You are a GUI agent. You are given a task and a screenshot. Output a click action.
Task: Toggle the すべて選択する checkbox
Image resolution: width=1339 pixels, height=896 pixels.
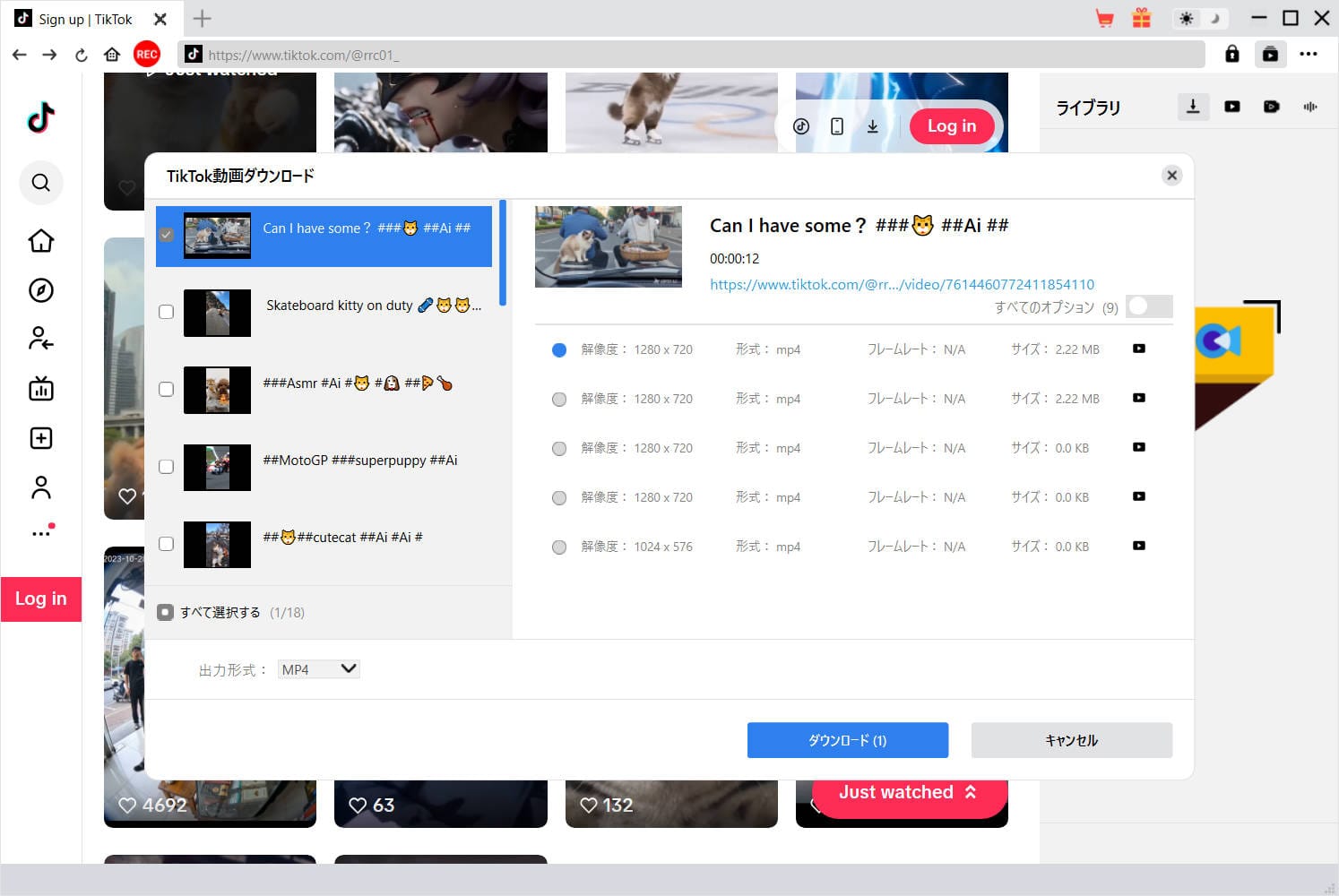[x=165, y=613]
